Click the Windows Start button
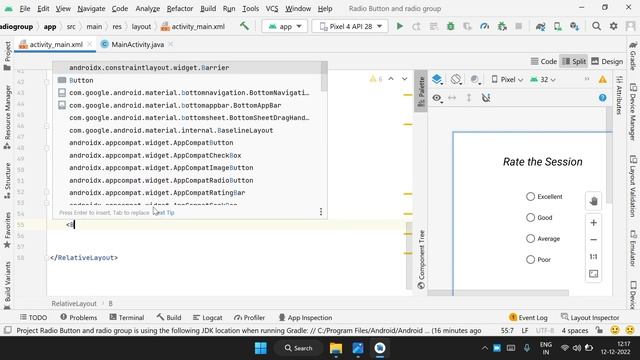 [260, 348]
